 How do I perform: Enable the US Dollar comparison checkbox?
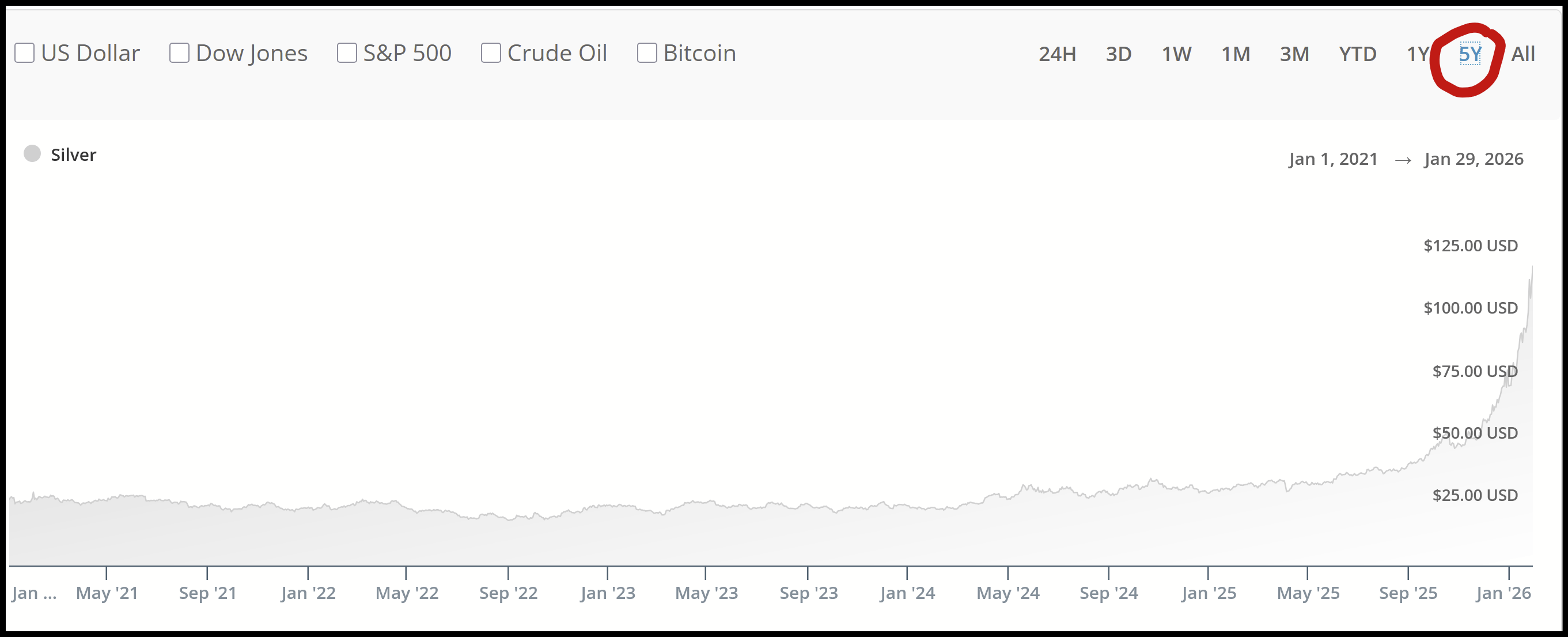coord(24,53)
